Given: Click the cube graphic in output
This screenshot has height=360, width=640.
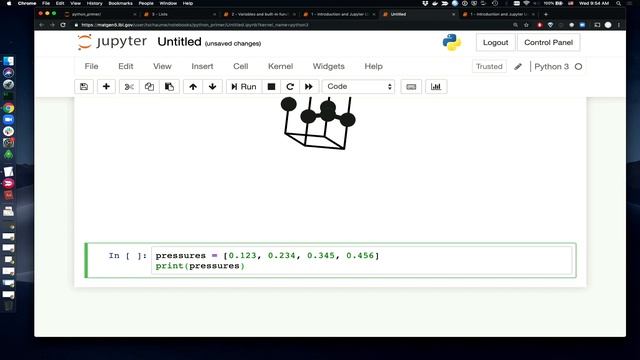Looking at the screenshot, I should click(318, 123).
